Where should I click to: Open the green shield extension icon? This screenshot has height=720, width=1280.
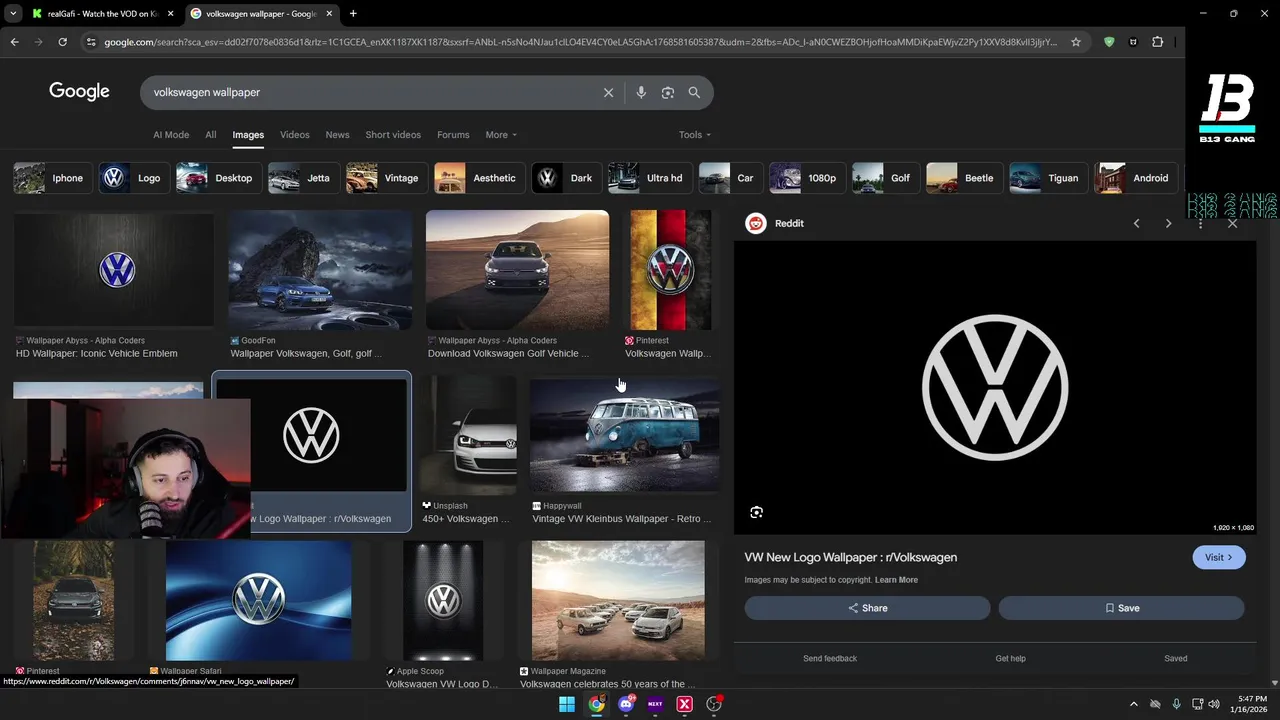1109,42
